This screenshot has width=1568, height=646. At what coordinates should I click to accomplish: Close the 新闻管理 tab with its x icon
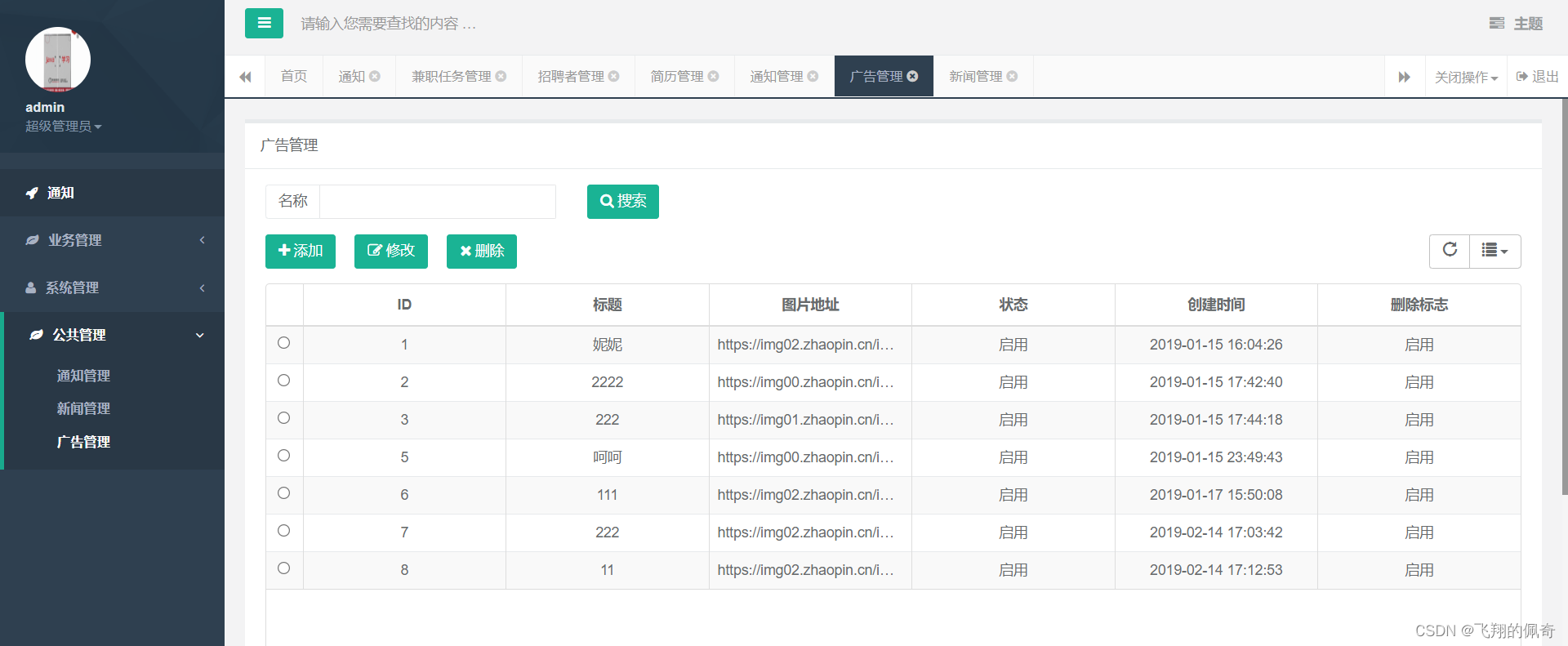[1012, 76]
